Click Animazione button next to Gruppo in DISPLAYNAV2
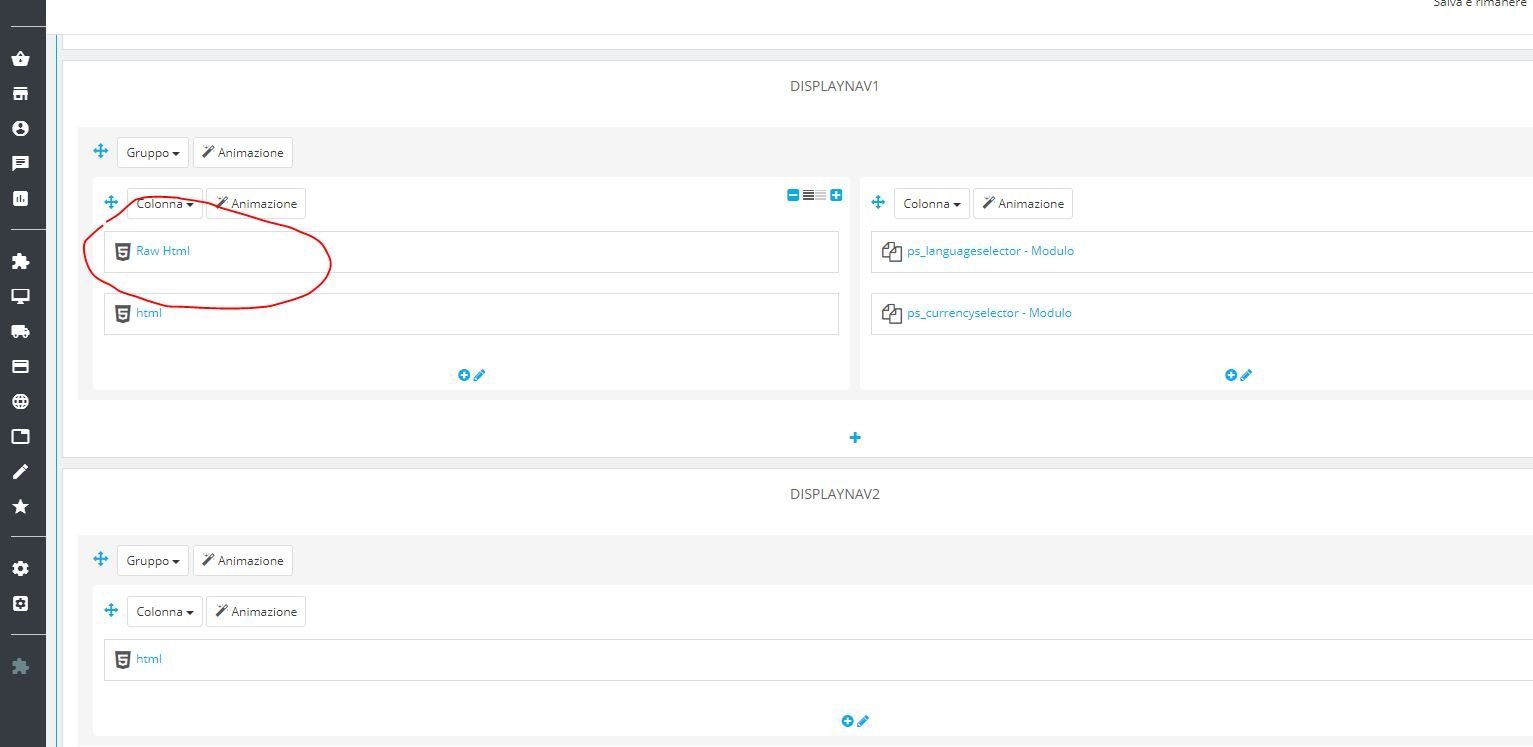This screenshot has width=1533, height=747. pos(243,561)
